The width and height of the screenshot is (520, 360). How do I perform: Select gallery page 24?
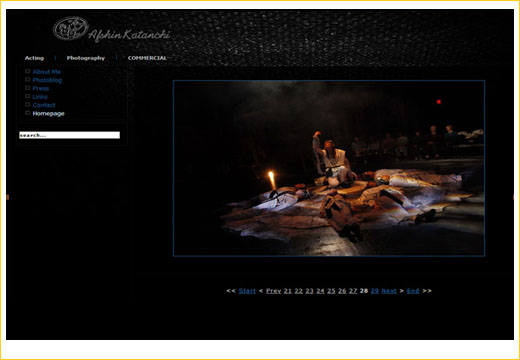coord(320,291)
